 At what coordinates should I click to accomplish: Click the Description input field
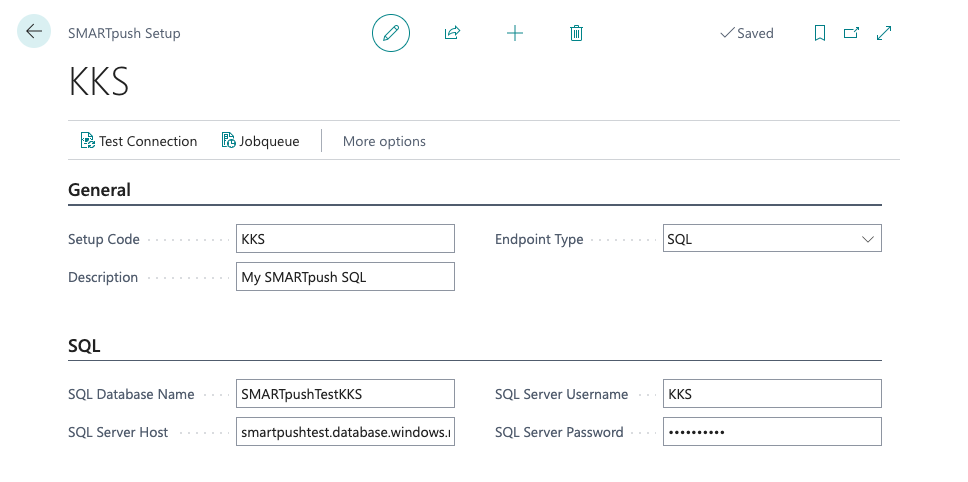(x=345, y=277)
